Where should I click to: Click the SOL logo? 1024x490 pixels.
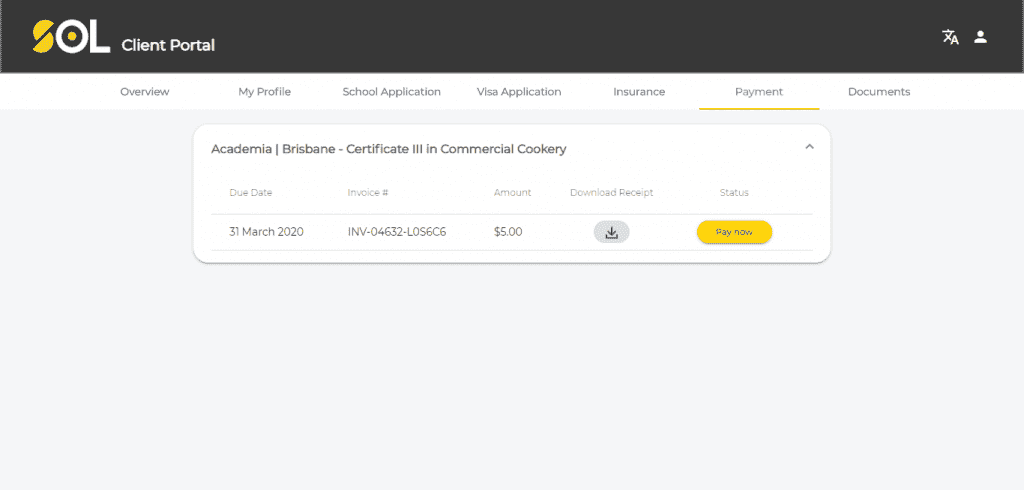(x=71, y=37)
